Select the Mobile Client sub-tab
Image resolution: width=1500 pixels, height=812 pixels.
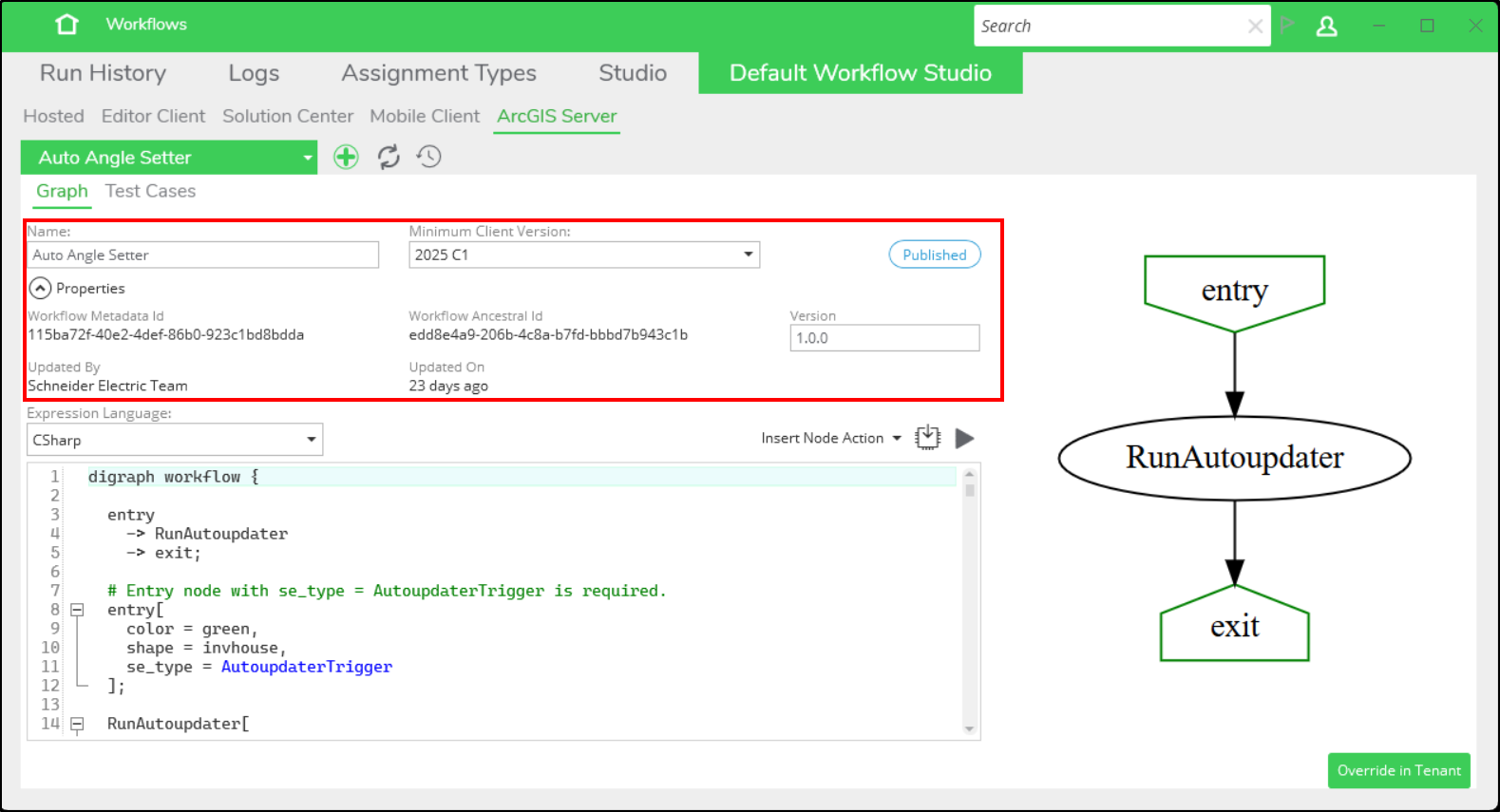(425, 116)
